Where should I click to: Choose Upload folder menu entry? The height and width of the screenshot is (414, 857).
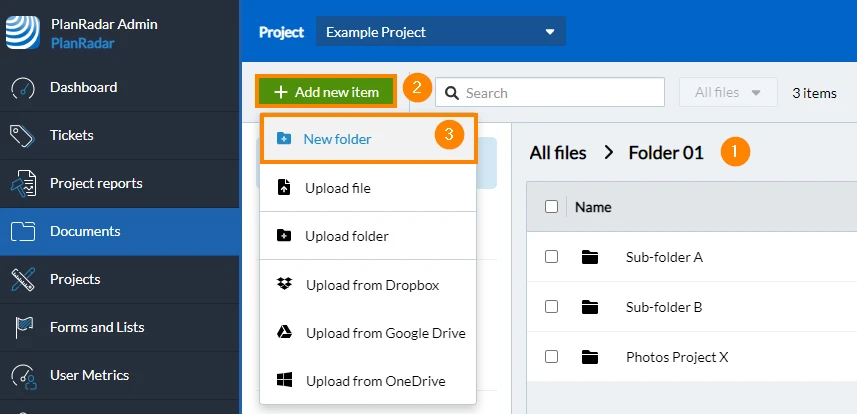click(x=368, y=236)
